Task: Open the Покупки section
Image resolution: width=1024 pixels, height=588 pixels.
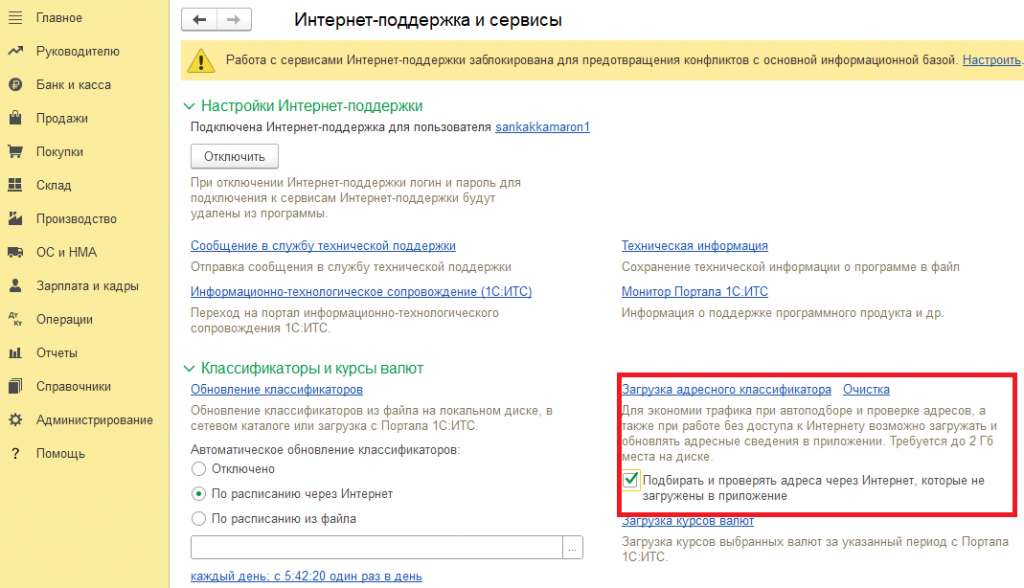Action: click(59, 152)
